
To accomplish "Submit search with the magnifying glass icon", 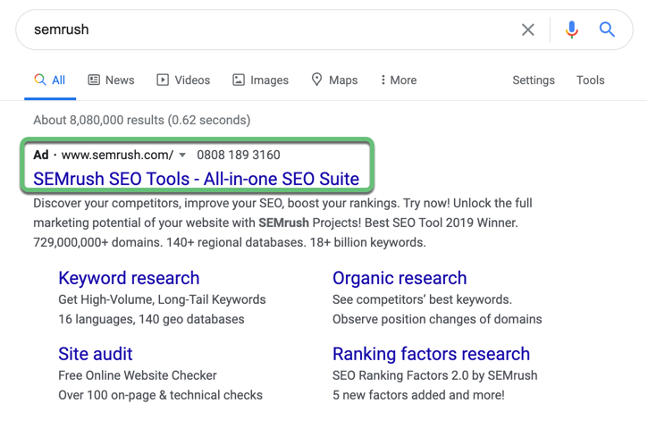I will click(607, 30).
